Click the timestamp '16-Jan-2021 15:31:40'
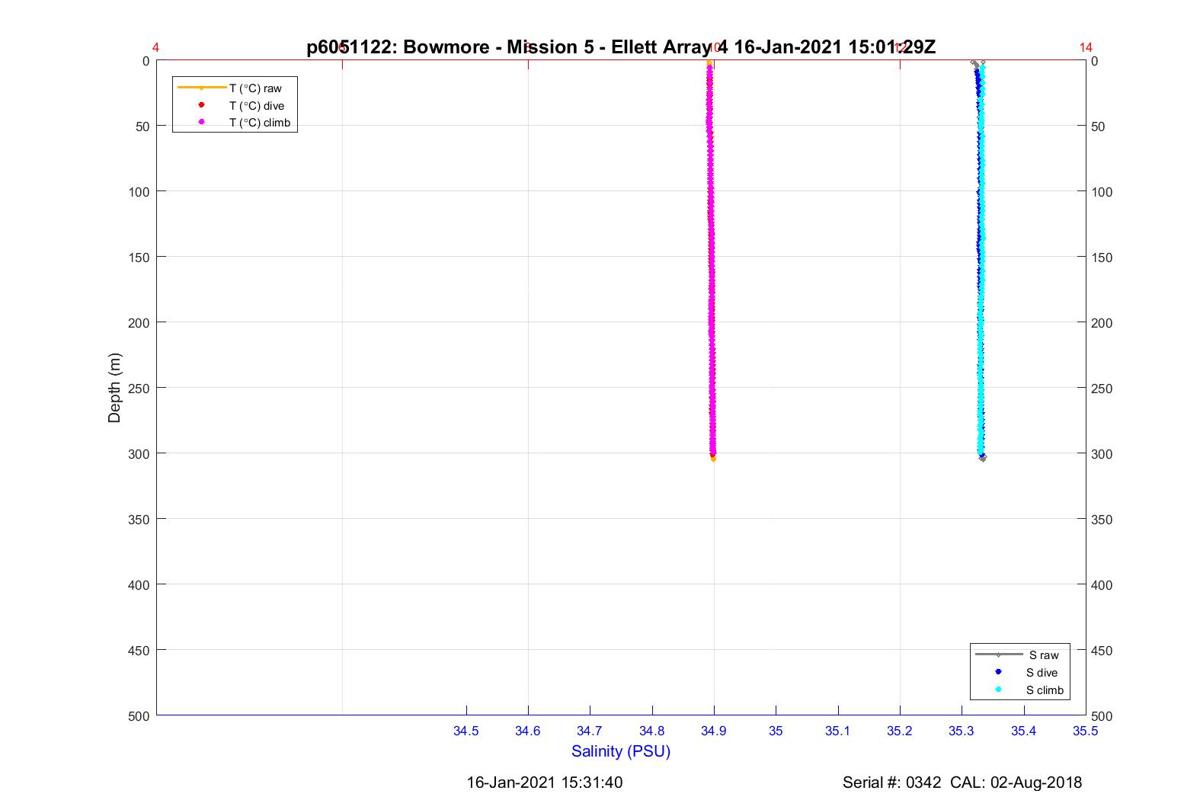Image resolution: width=1200 pixels, height=804 pixels. [x=545, y=783]
